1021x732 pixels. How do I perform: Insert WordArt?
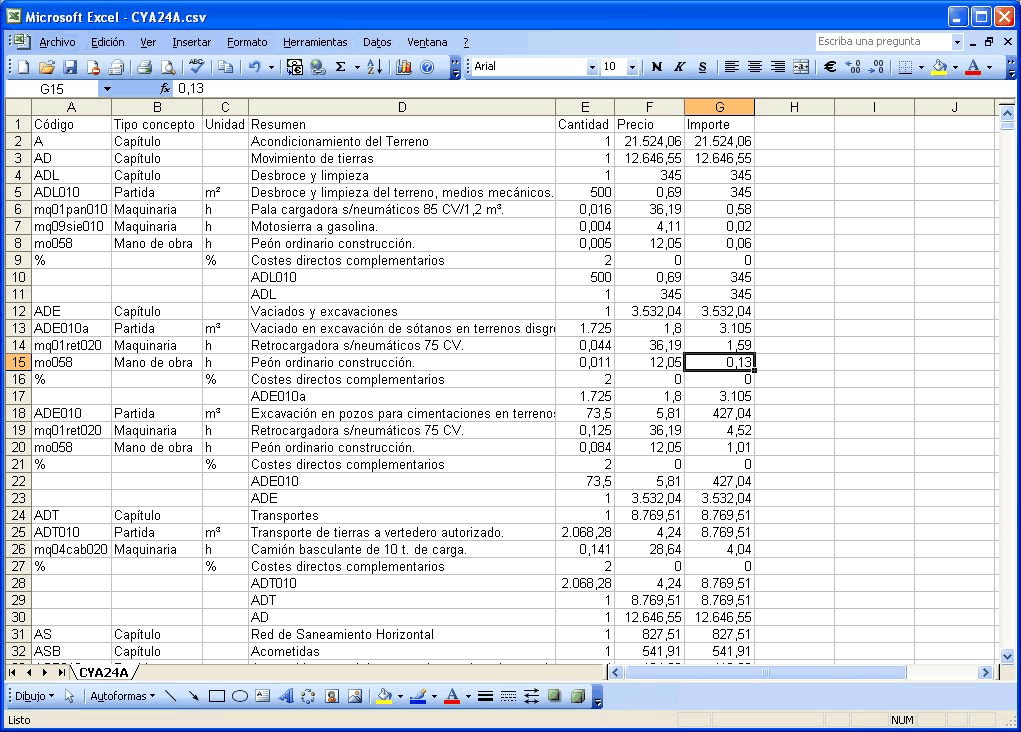[x=285, y=696]
